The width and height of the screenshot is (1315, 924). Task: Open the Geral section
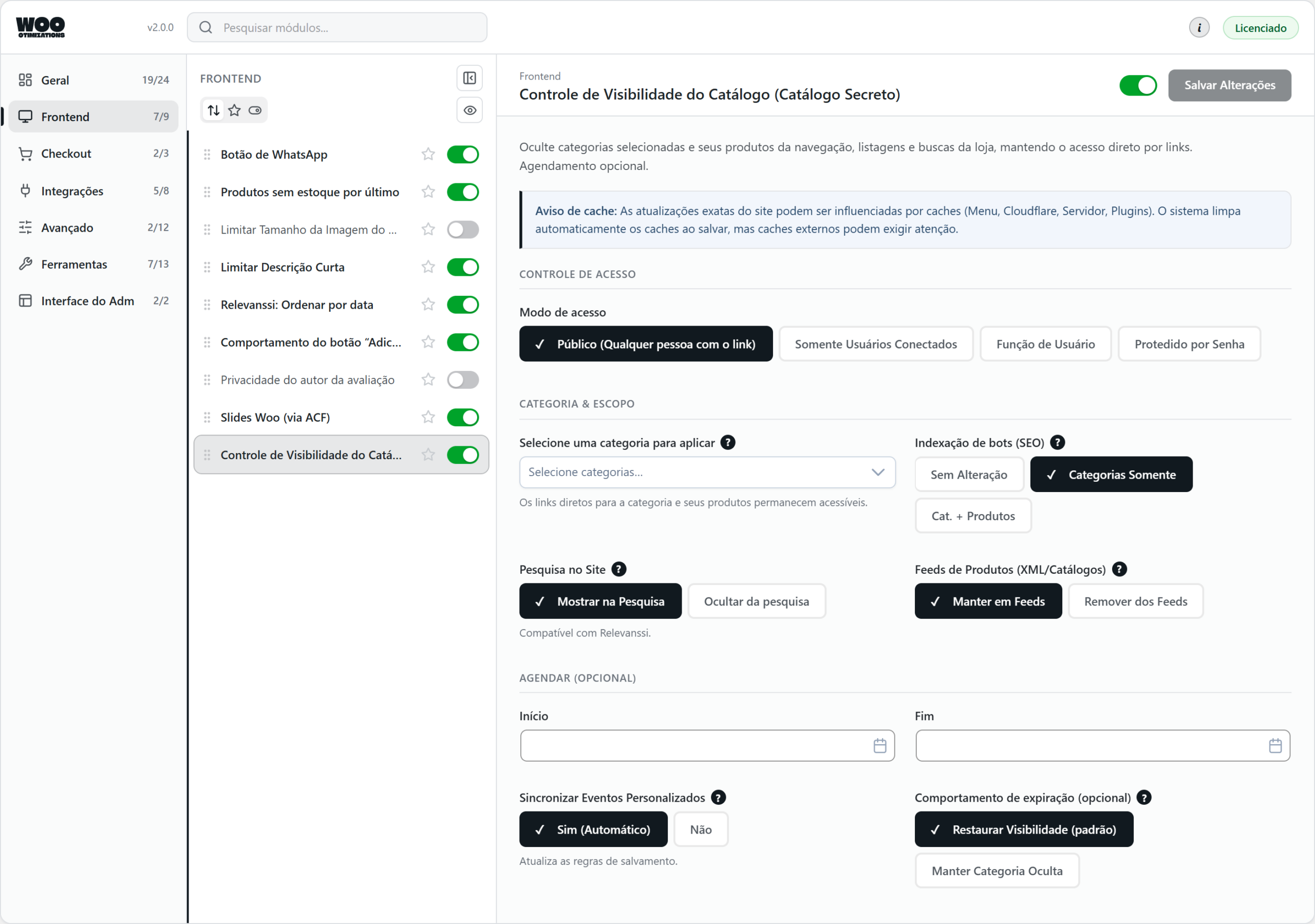click(x=93, y=80)
